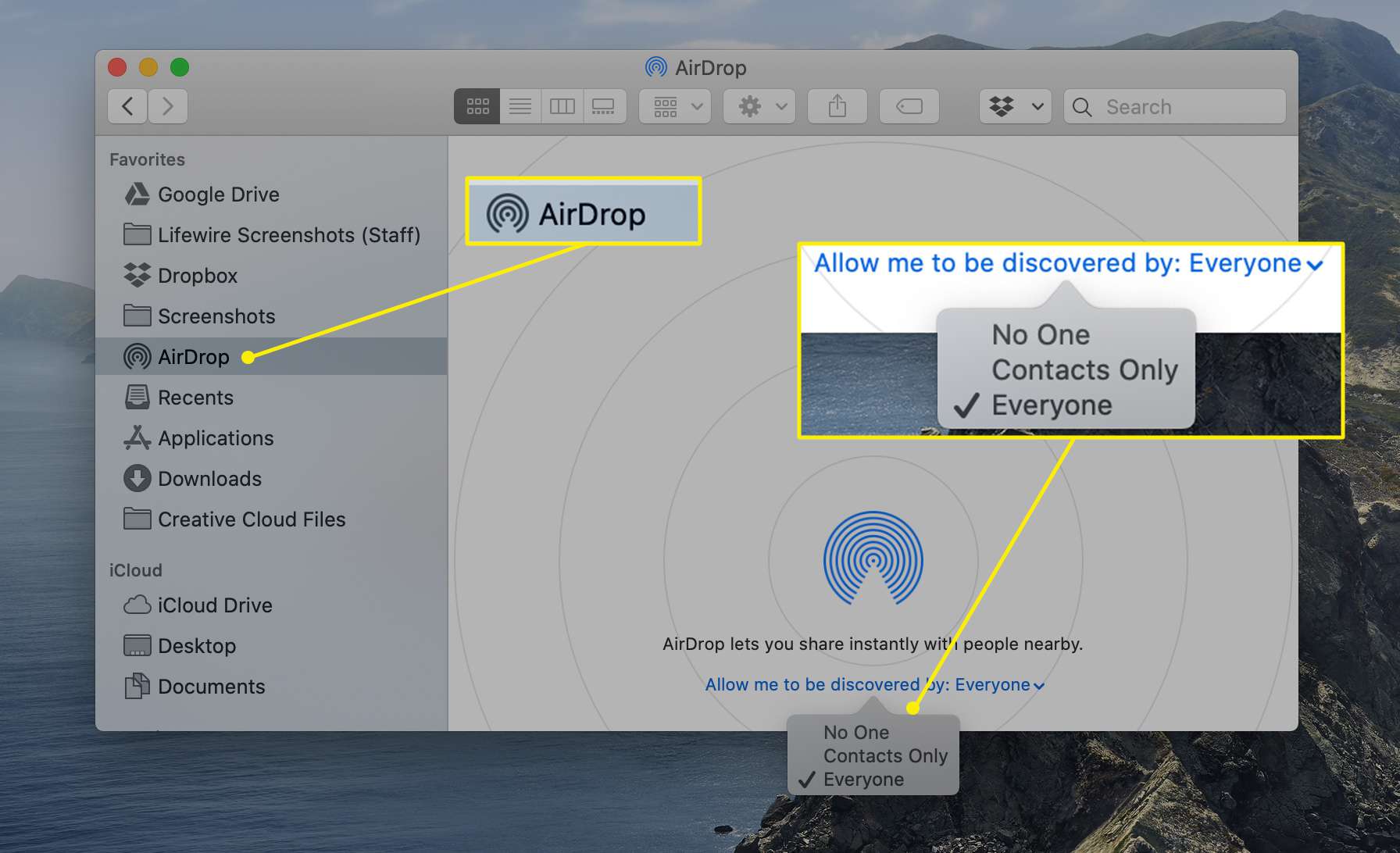Switch to gallery view in the toolbar
Viewport: 1400px width, 853px height.
604,106
